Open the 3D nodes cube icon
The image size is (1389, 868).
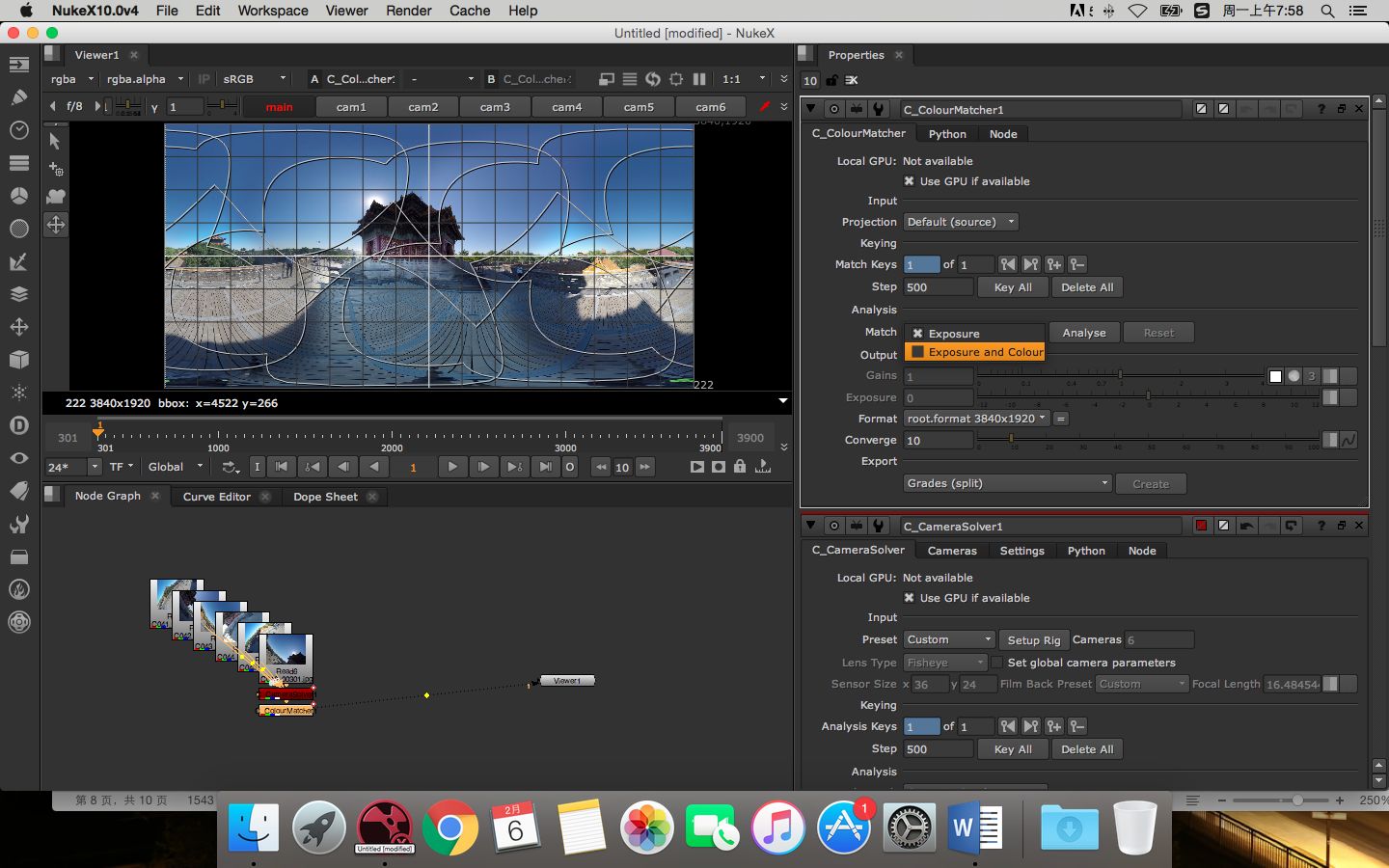point(18,360)
